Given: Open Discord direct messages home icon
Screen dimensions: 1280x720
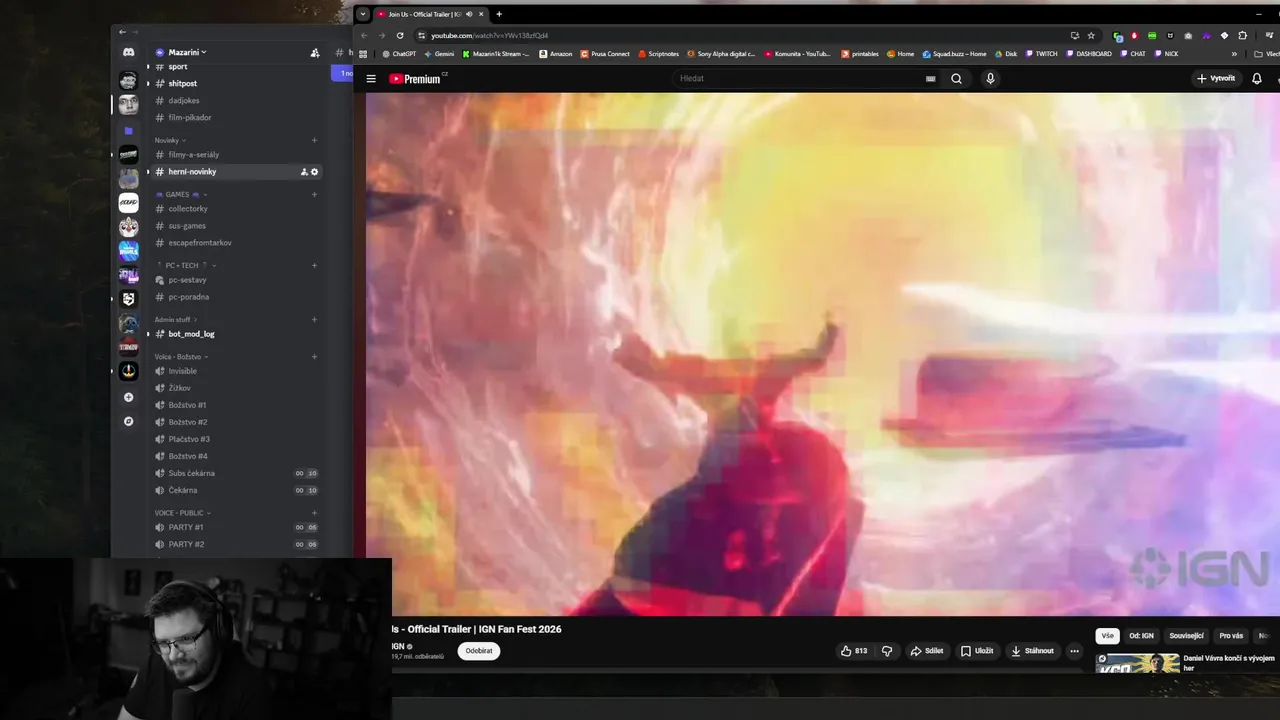Looking at the screenshot, I should coord(128,52).
